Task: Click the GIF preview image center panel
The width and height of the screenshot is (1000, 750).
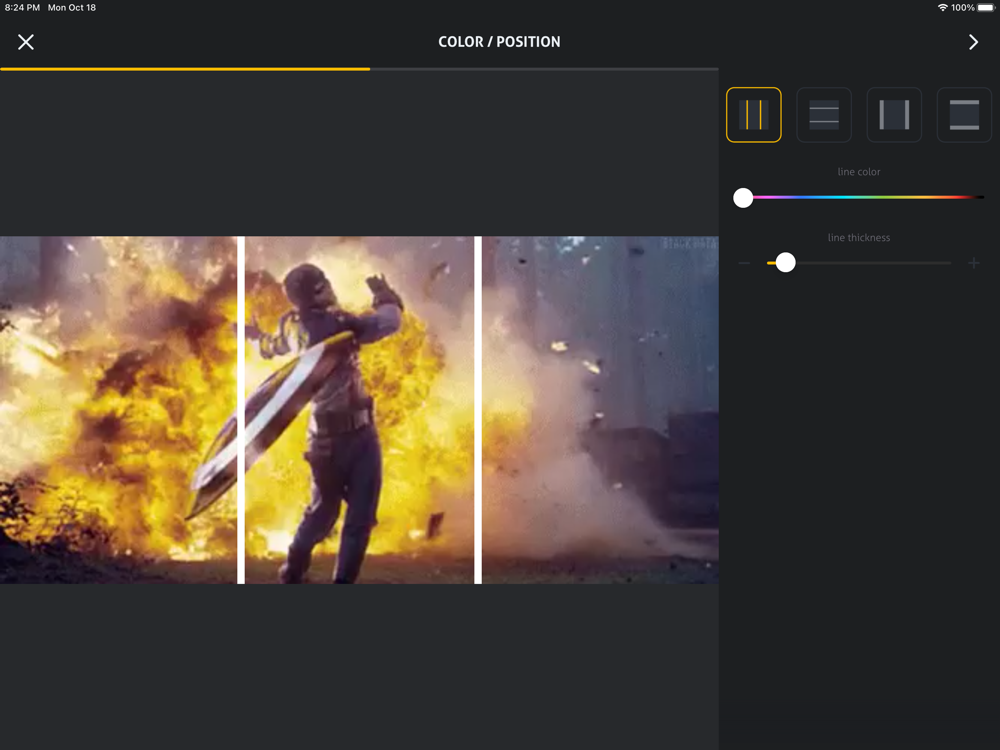Action: 360,410
